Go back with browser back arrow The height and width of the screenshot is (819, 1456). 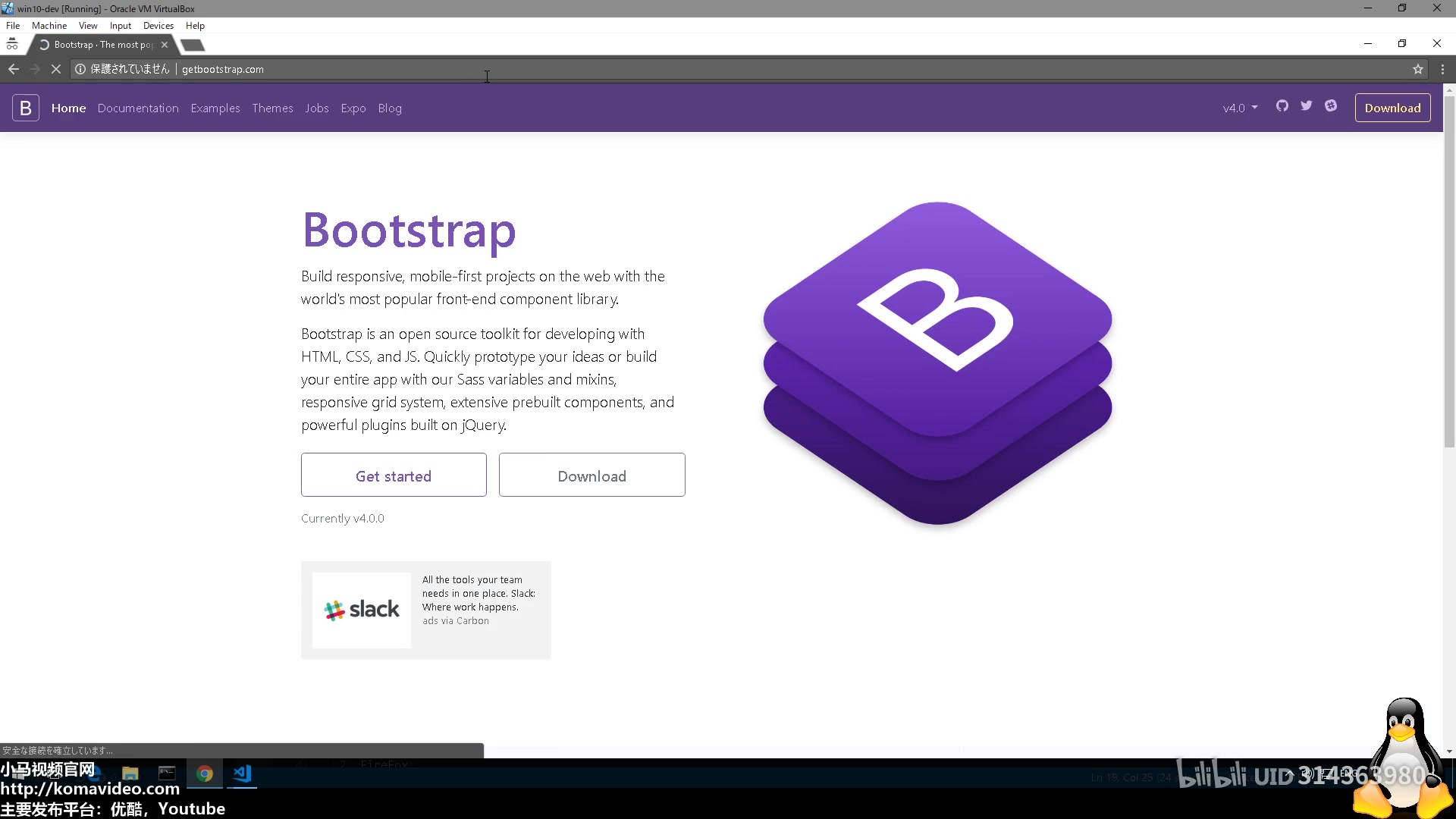tap(14, 69)
